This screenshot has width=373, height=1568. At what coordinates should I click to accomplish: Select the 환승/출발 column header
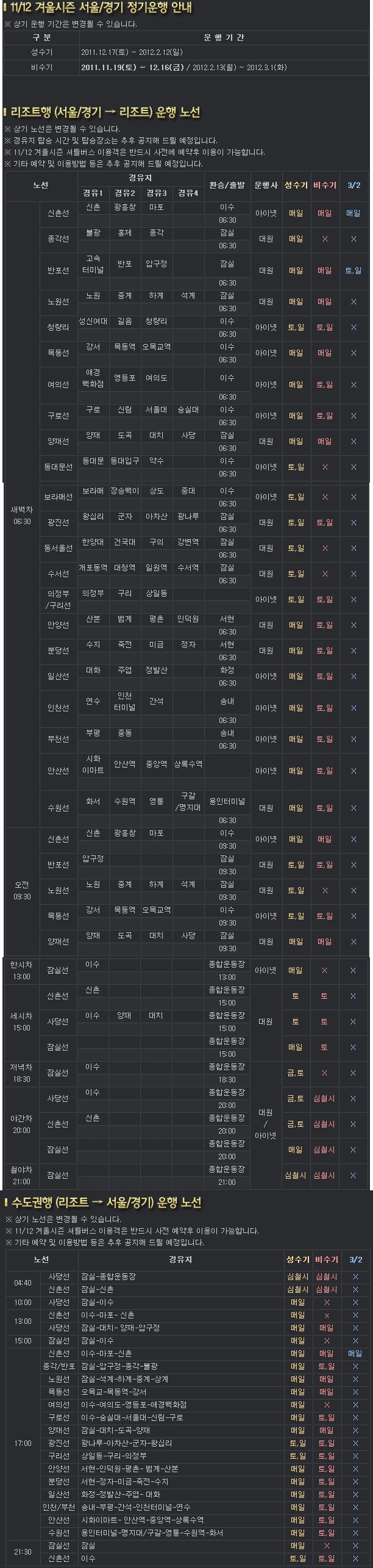pyautogui.click(x=227, y=185)
